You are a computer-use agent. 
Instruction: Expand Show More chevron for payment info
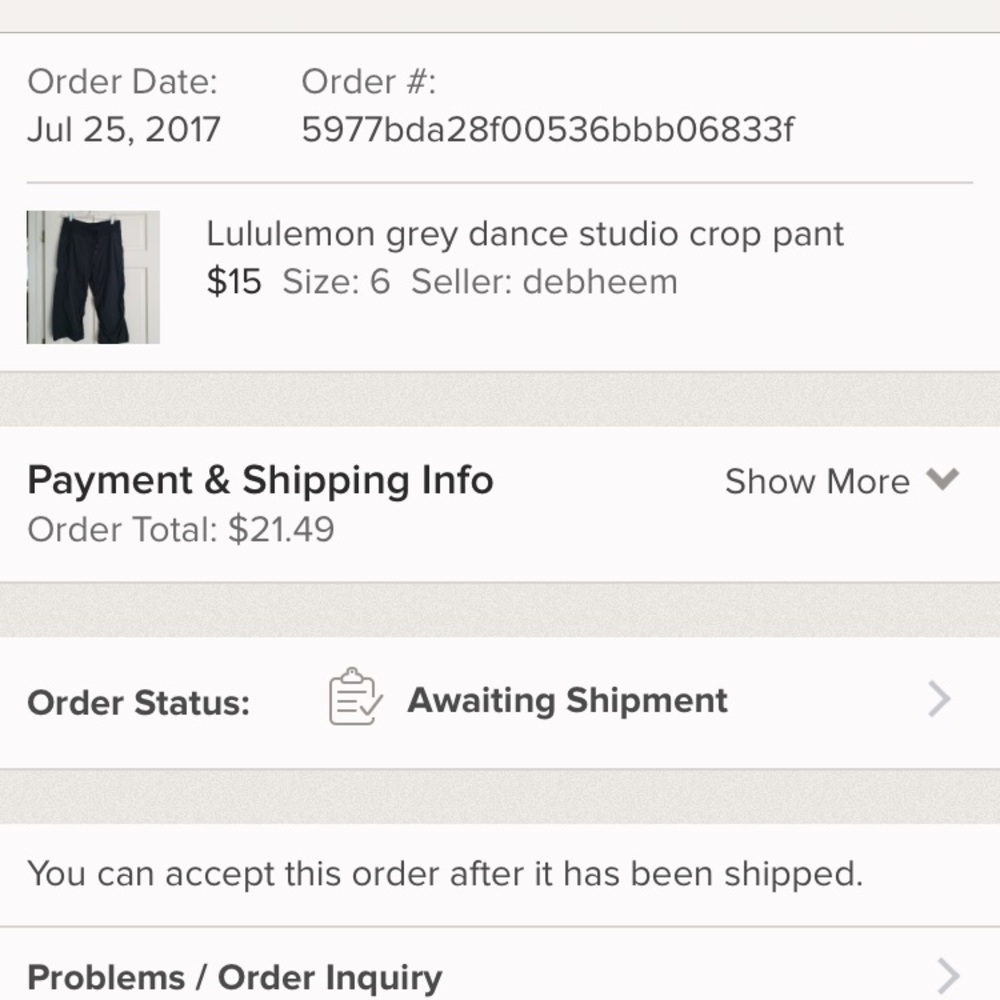tap(942, 480)
